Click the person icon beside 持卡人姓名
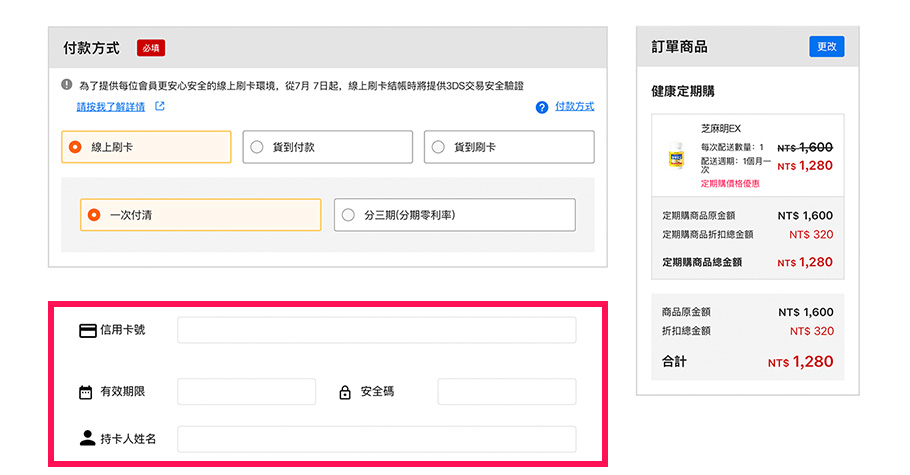The height and width of the screenshot is (475, 910). 87,438
